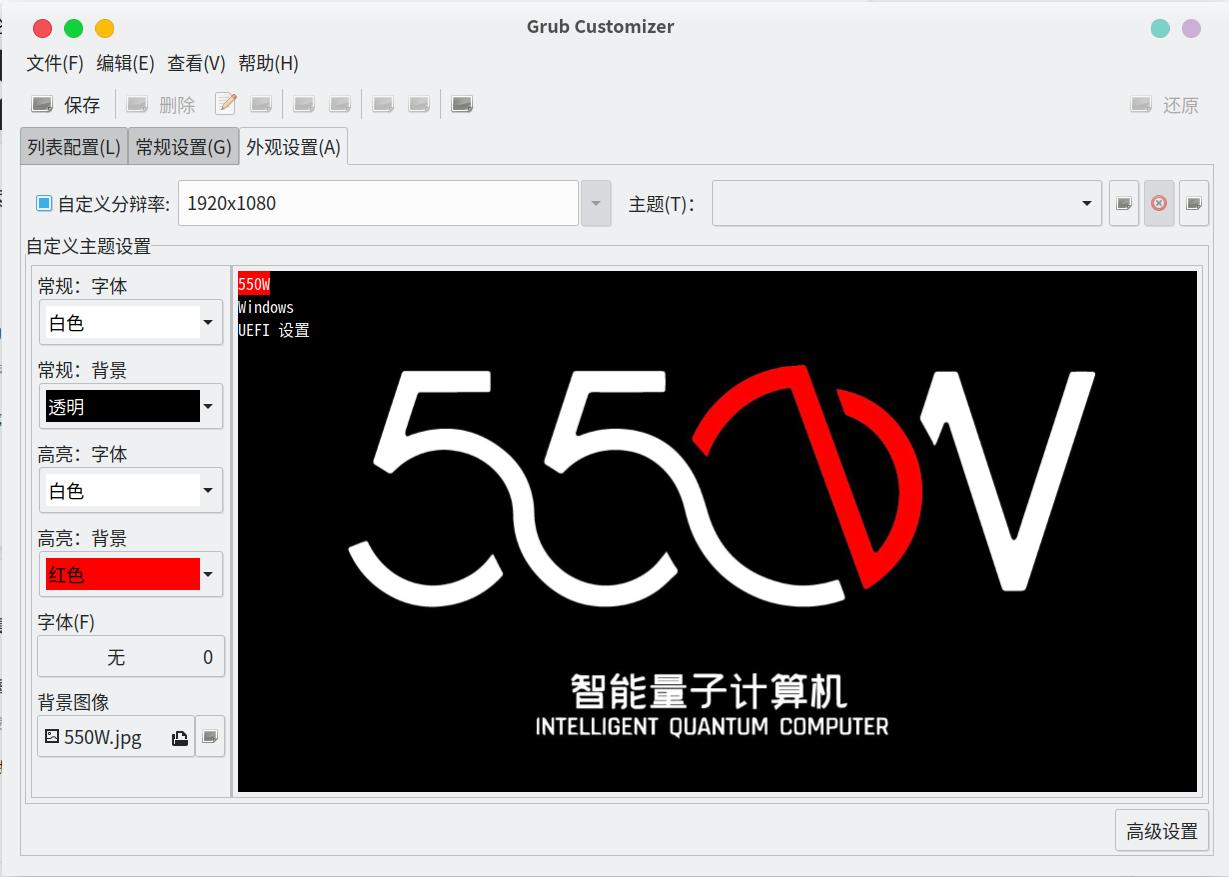The height and width of the screenshot is (877, 1229).
Task: Click the red X remove-theme icon
Action: (1159, 203)
